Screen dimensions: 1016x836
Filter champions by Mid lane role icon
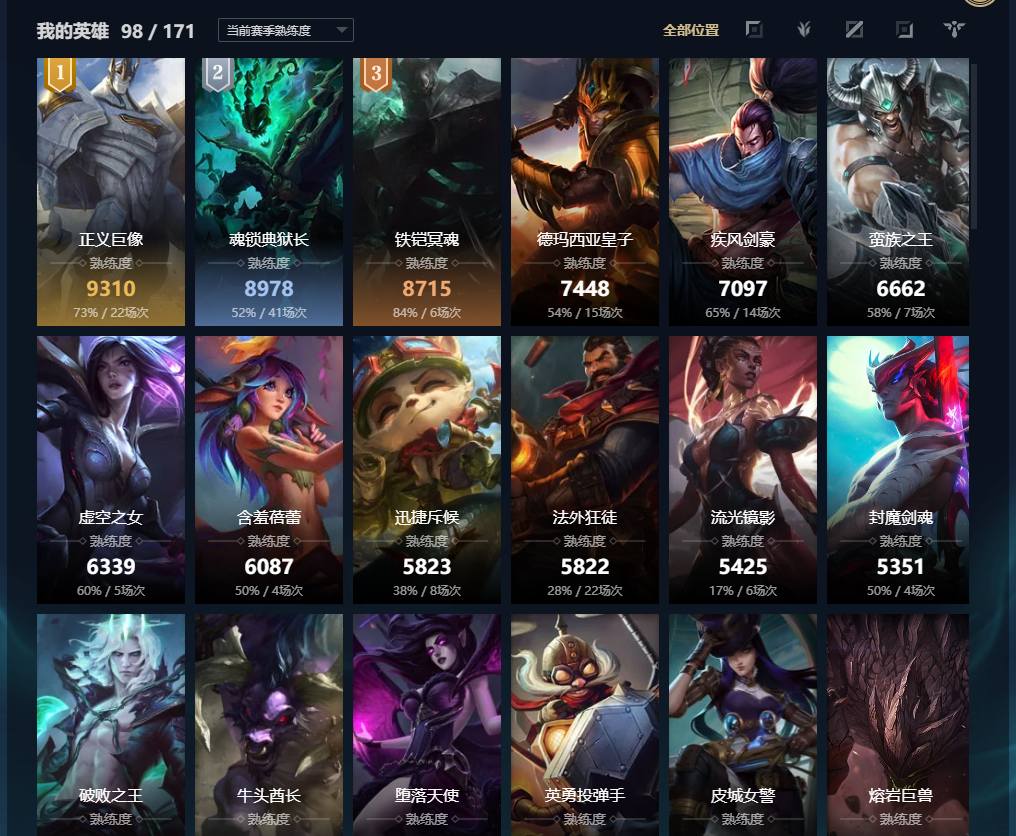click(854, 29)
